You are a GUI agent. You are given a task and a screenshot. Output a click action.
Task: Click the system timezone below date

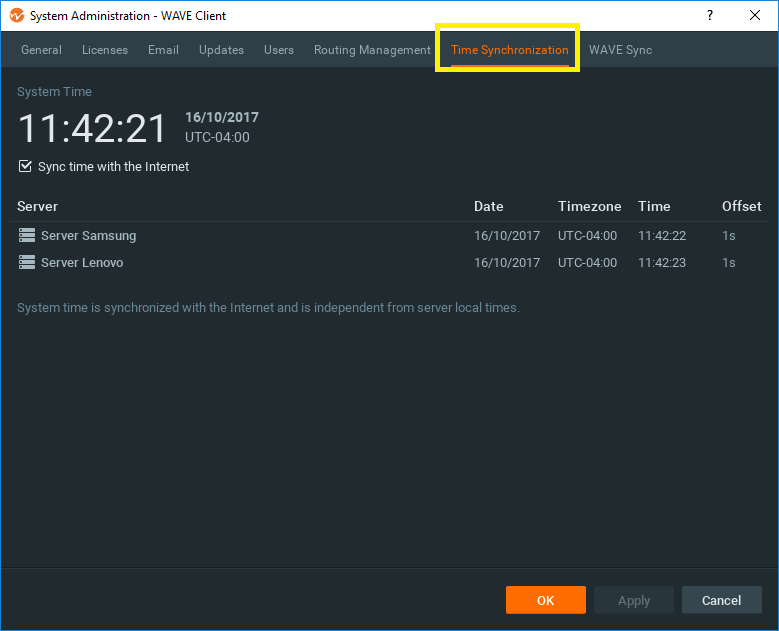217,137
